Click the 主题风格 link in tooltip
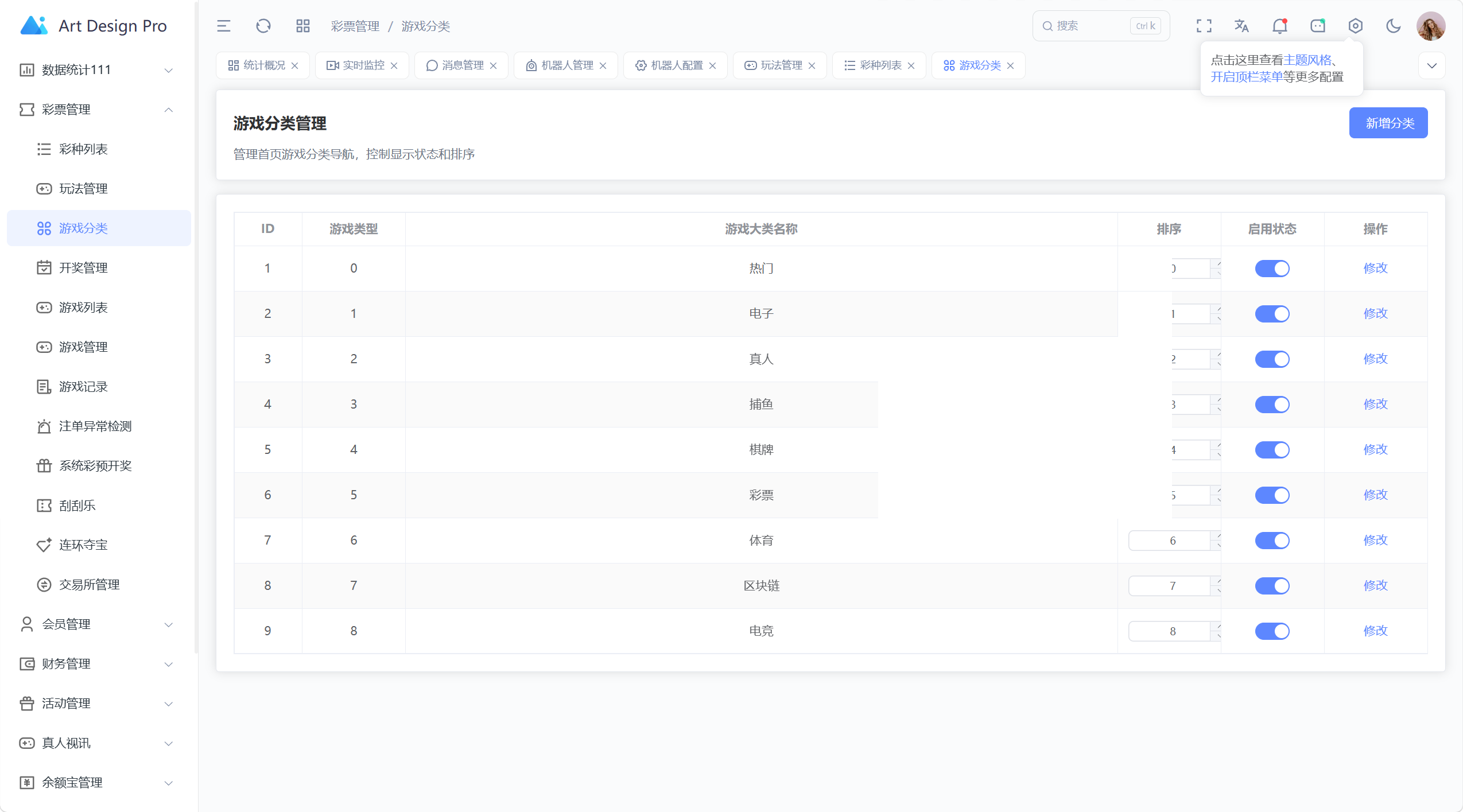The width and height of the screenshot is (1463, 812). point(1307,60)
